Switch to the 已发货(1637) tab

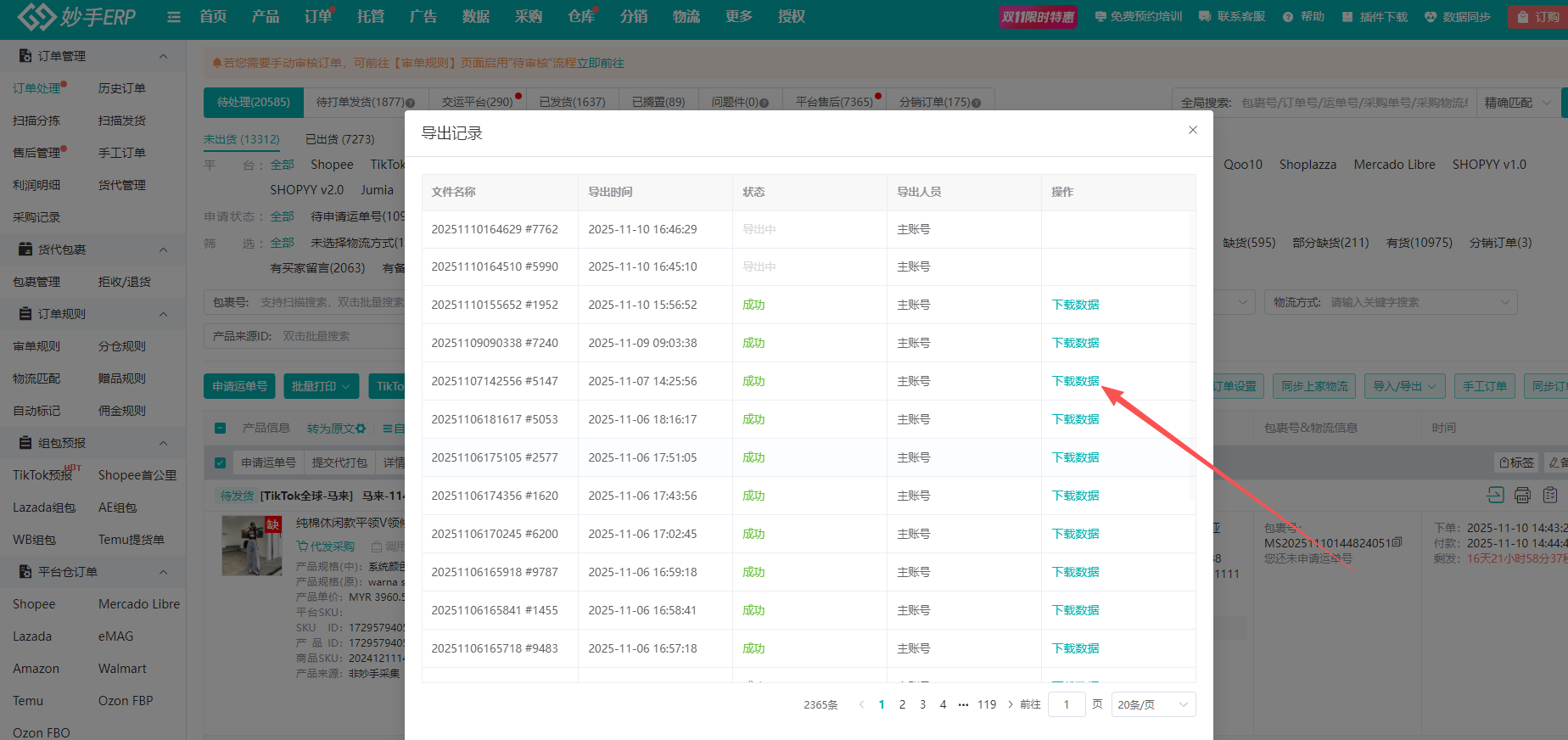pos(572,102)
